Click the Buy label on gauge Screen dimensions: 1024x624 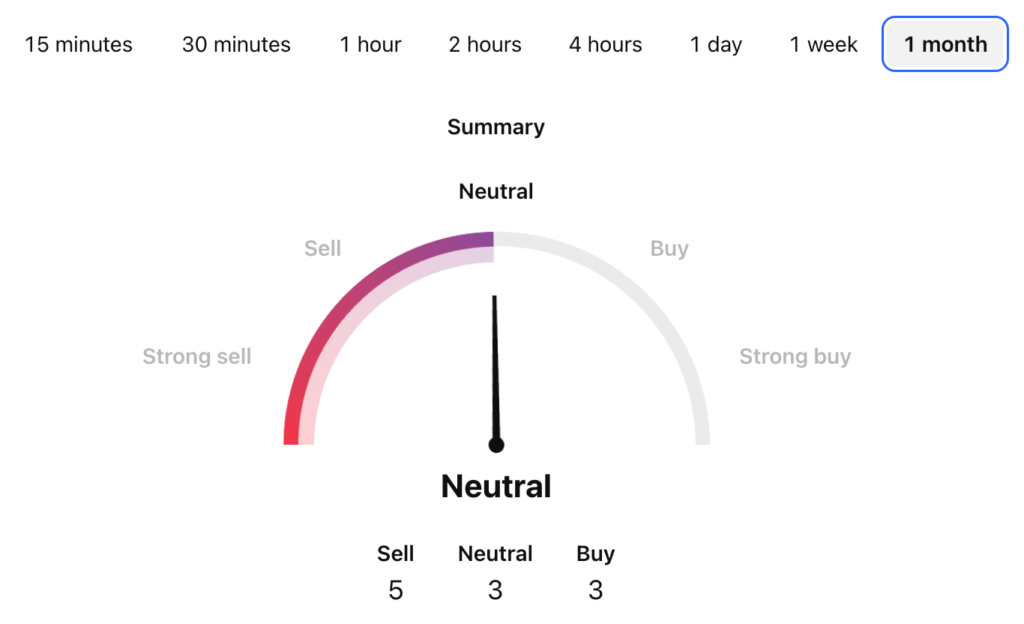pyautogui.click(x=669, y=248)
